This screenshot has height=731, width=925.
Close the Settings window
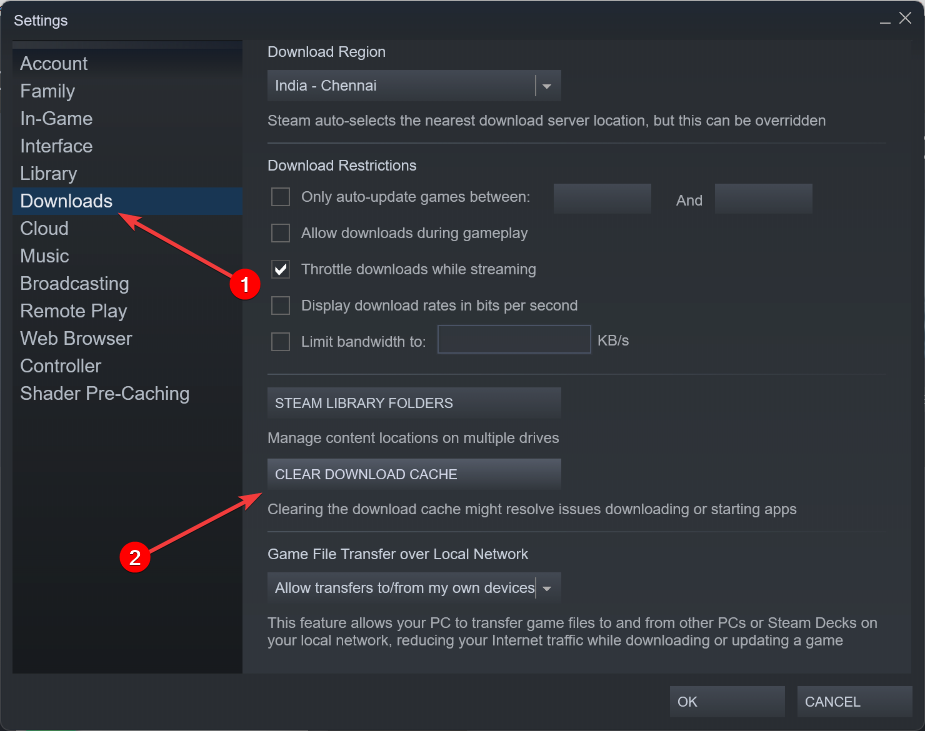905,19
